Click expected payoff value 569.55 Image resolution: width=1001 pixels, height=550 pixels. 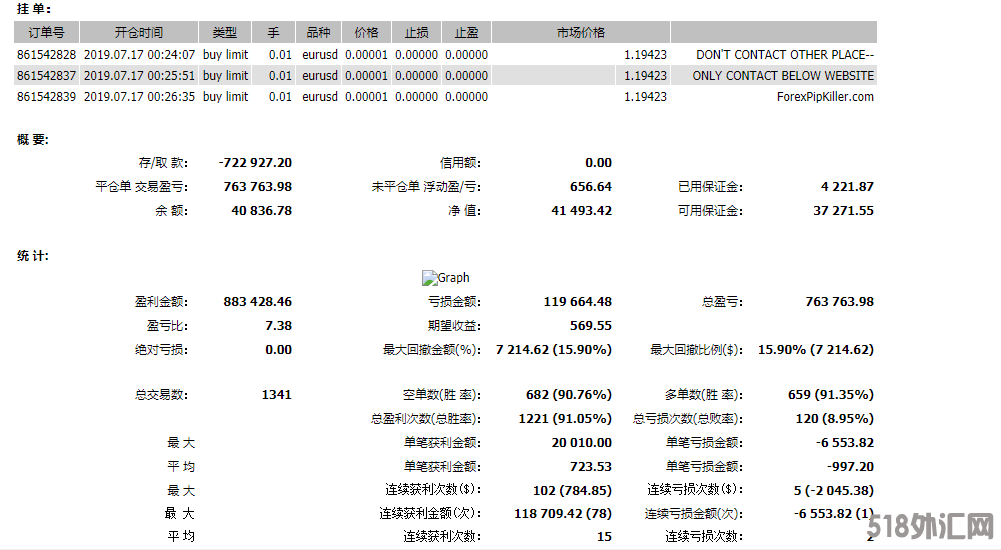(x=591, y=326)
